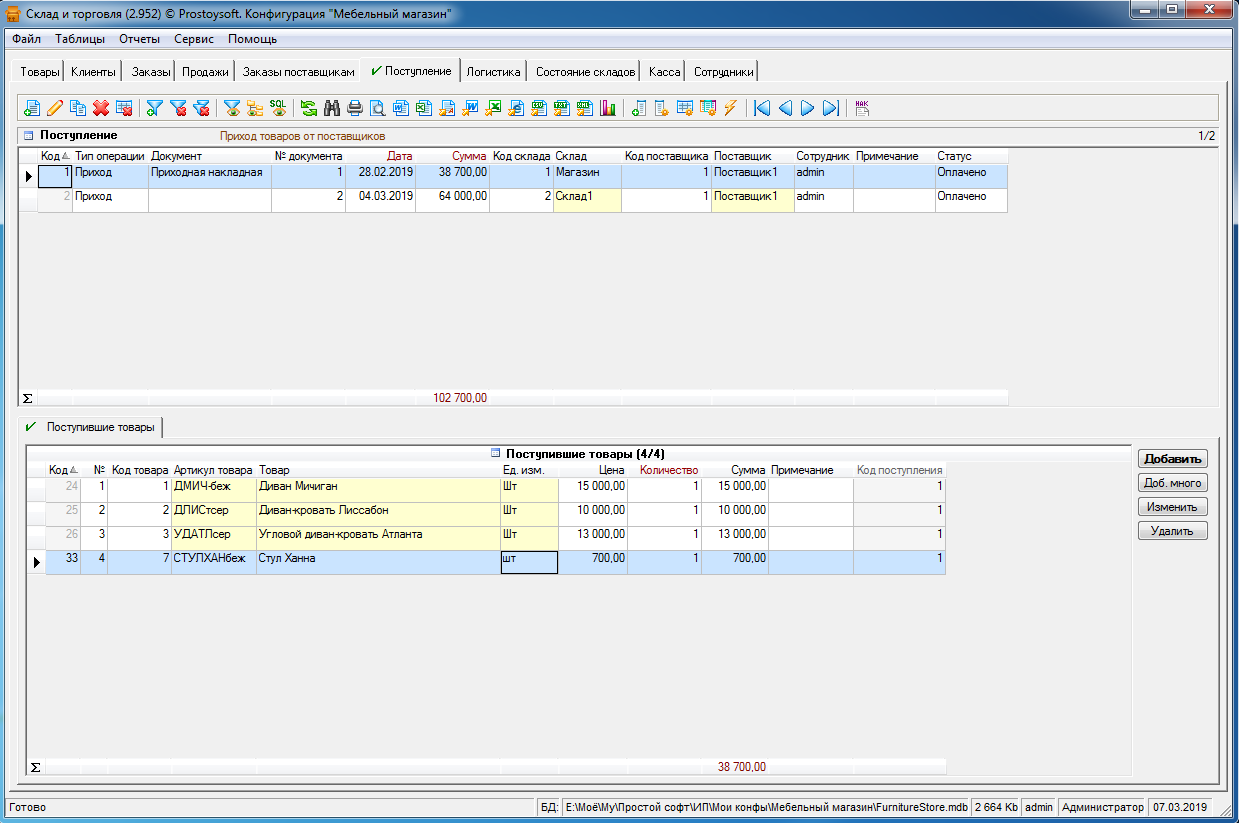Open the Отчеты menu
This screenshot has width=1239, height=823.
139,39
